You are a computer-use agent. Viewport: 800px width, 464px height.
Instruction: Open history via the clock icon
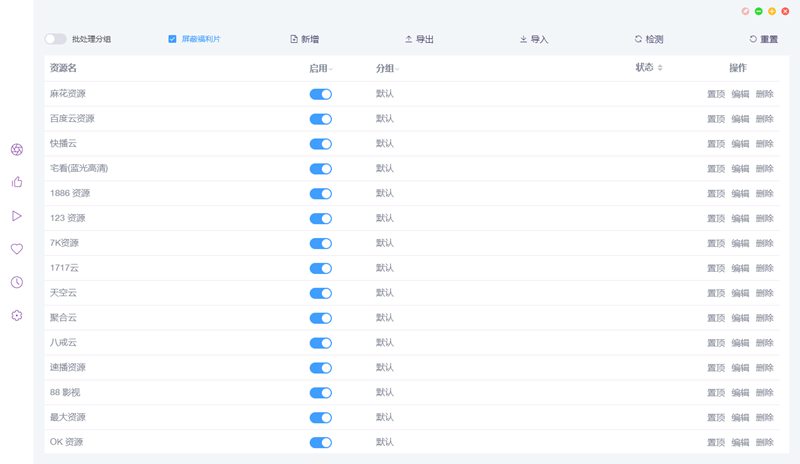pyautogui.click(x=17, y=282)
